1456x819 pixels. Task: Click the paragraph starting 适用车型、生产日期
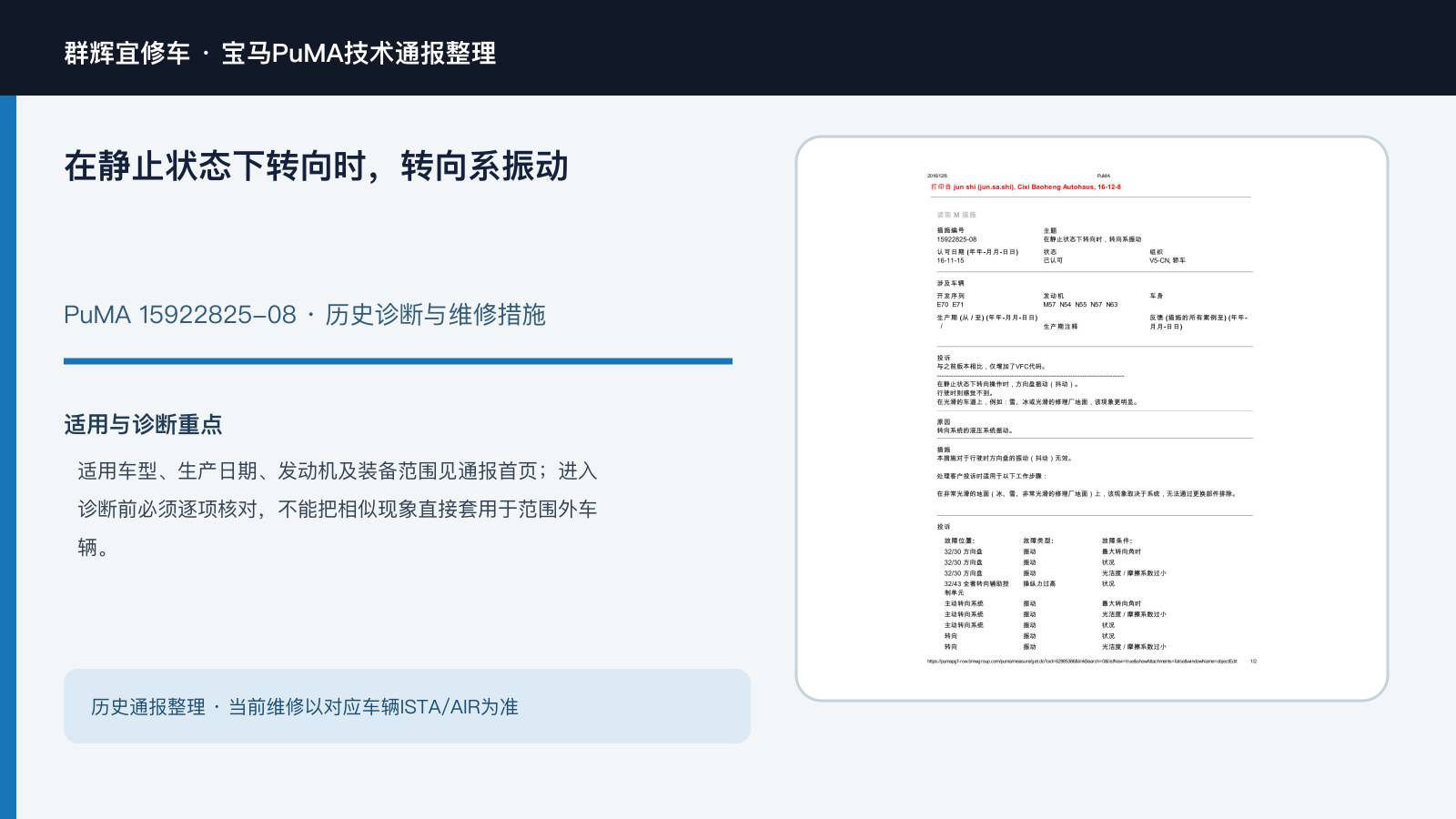(338, 509)
